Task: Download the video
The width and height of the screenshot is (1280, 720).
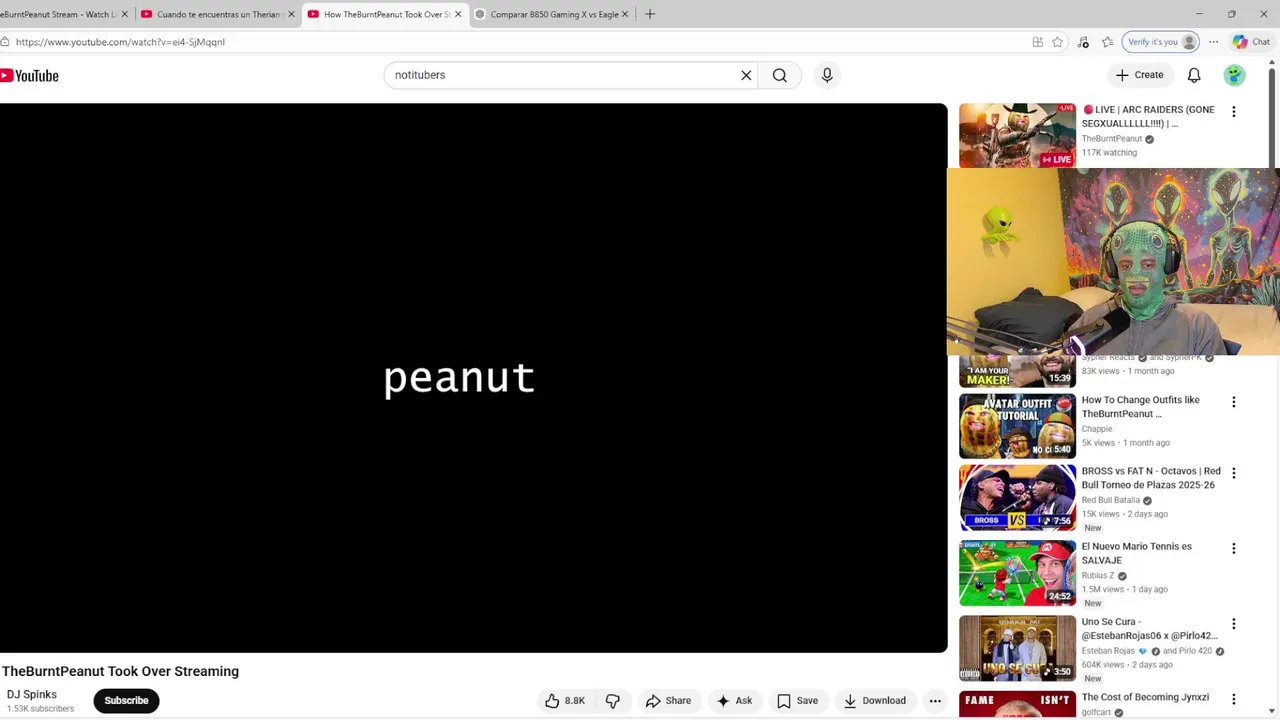Action: [x=874, y=701]
